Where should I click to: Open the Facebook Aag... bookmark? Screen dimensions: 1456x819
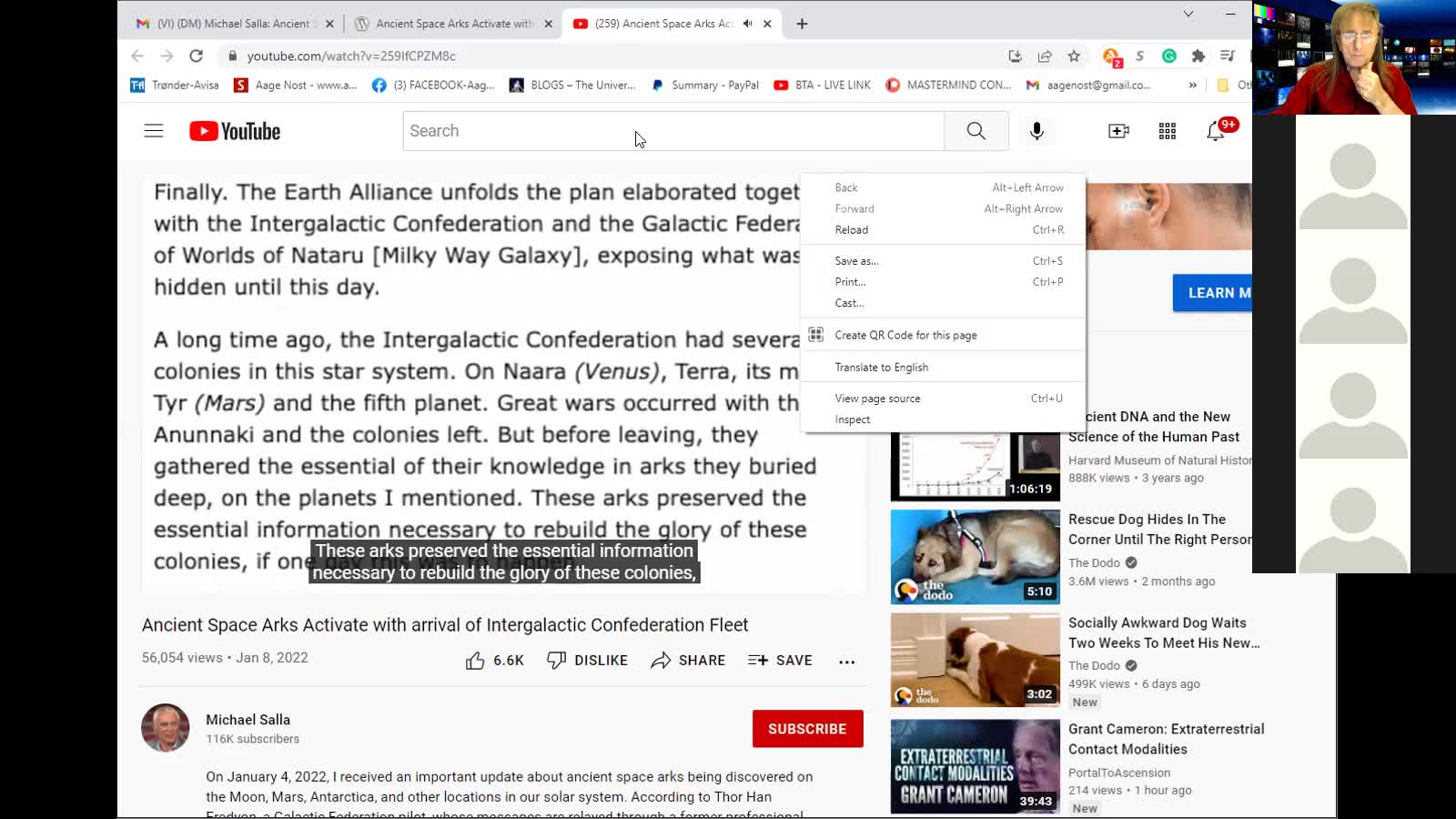[433, 85]
